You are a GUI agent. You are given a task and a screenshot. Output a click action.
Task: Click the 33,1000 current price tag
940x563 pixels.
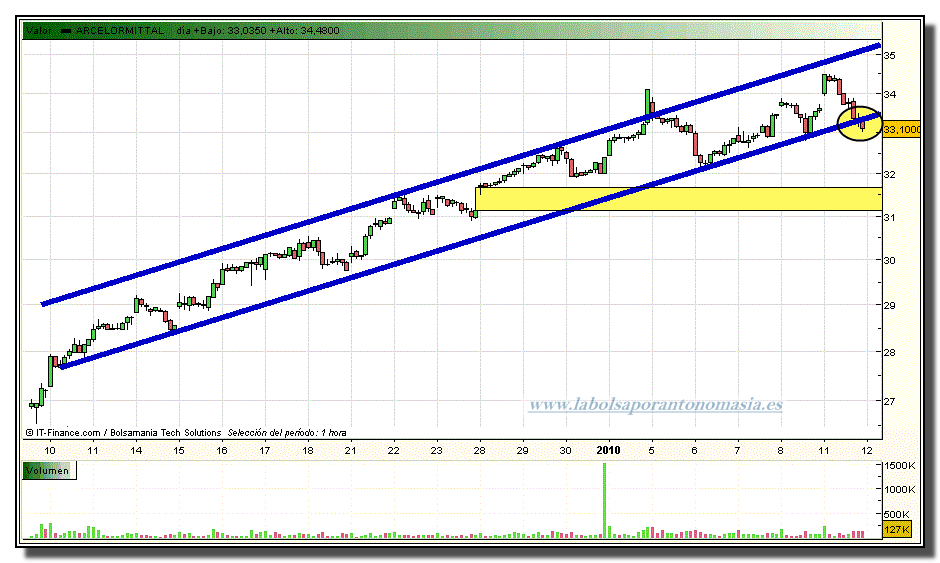[903, 129]
